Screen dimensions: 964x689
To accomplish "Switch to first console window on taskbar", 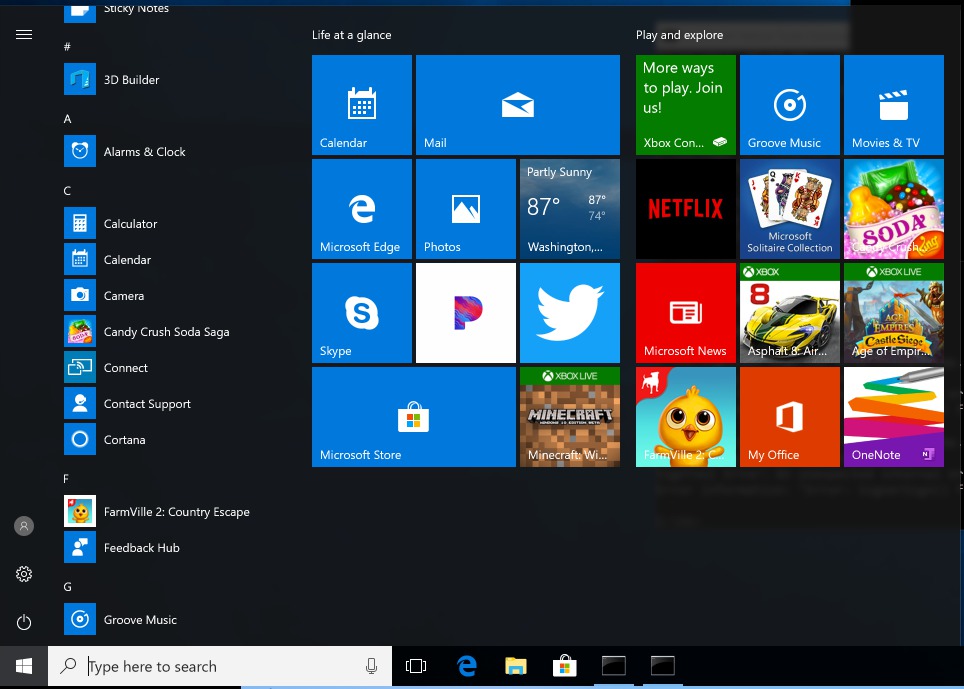I will (614, 666).
